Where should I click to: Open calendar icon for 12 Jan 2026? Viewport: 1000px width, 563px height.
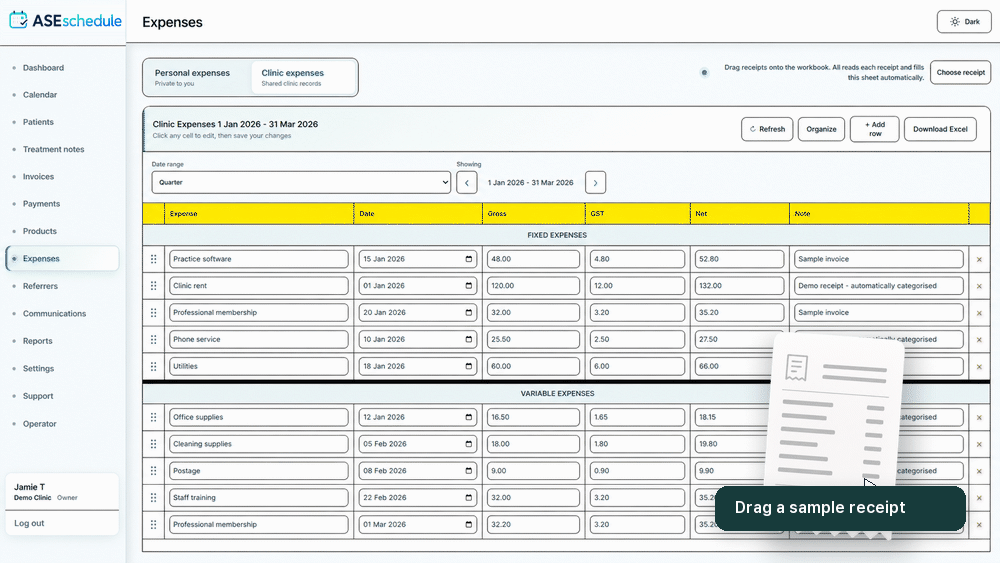(469, 417)
